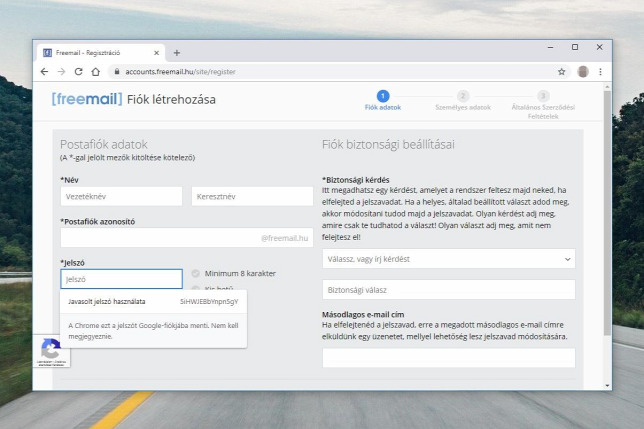Open the Válassz, vagy írj kérdést dropdown
Image resolution: width=644 pixels, height=429 pixels.
[x=448, y=259]
